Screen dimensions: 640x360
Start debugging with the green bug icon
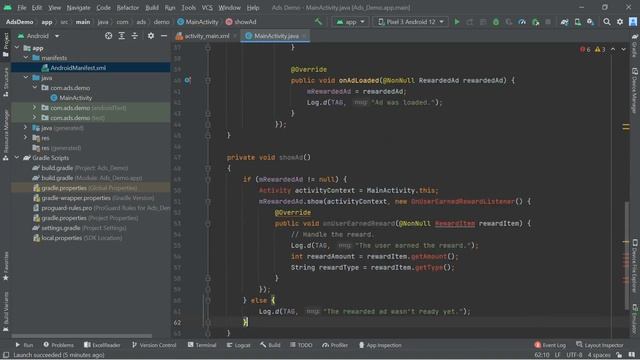[x=496, y=22]
